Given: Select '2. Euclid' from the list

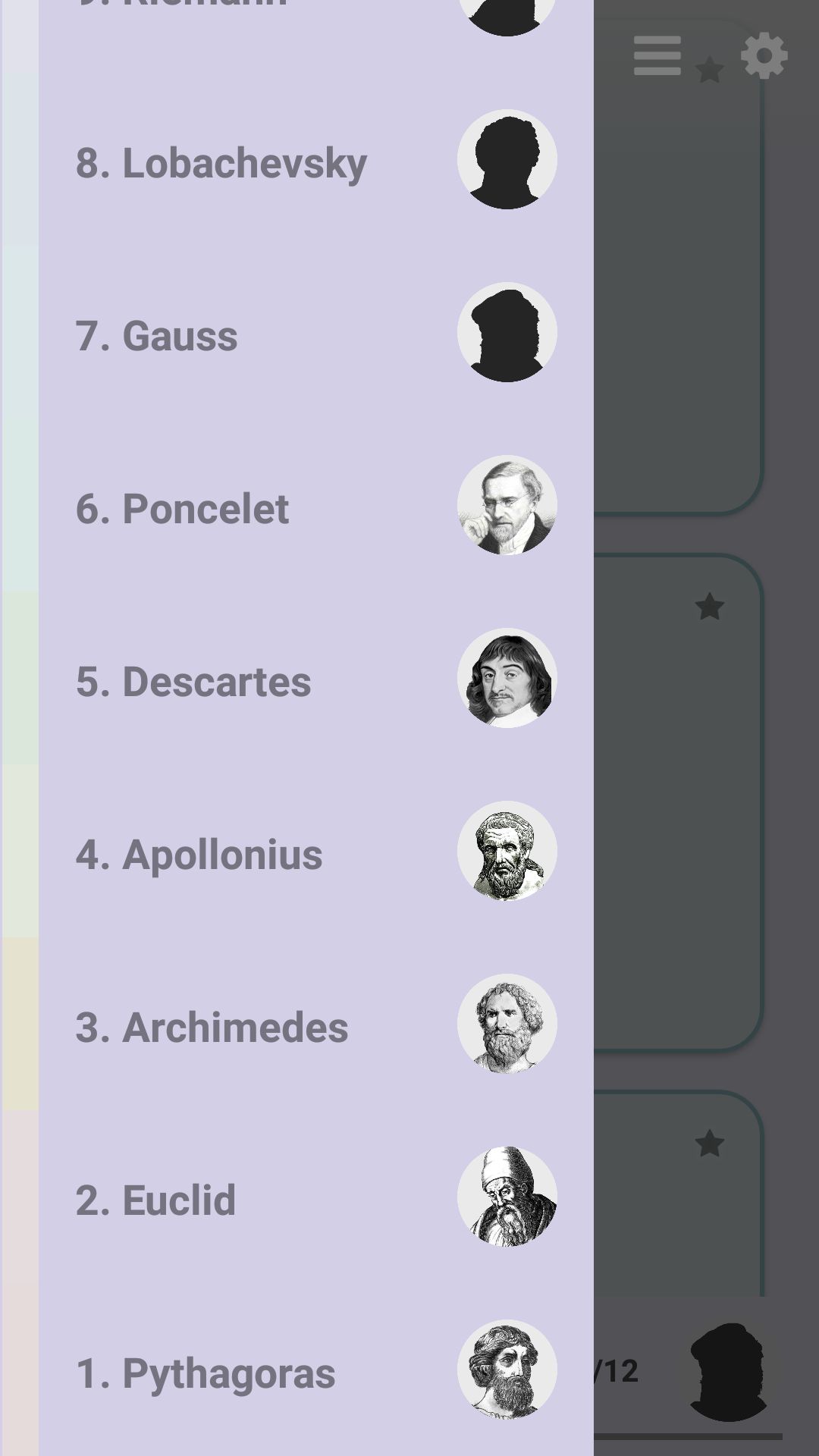Looking at the screenshot, I should pos(156,1200).
